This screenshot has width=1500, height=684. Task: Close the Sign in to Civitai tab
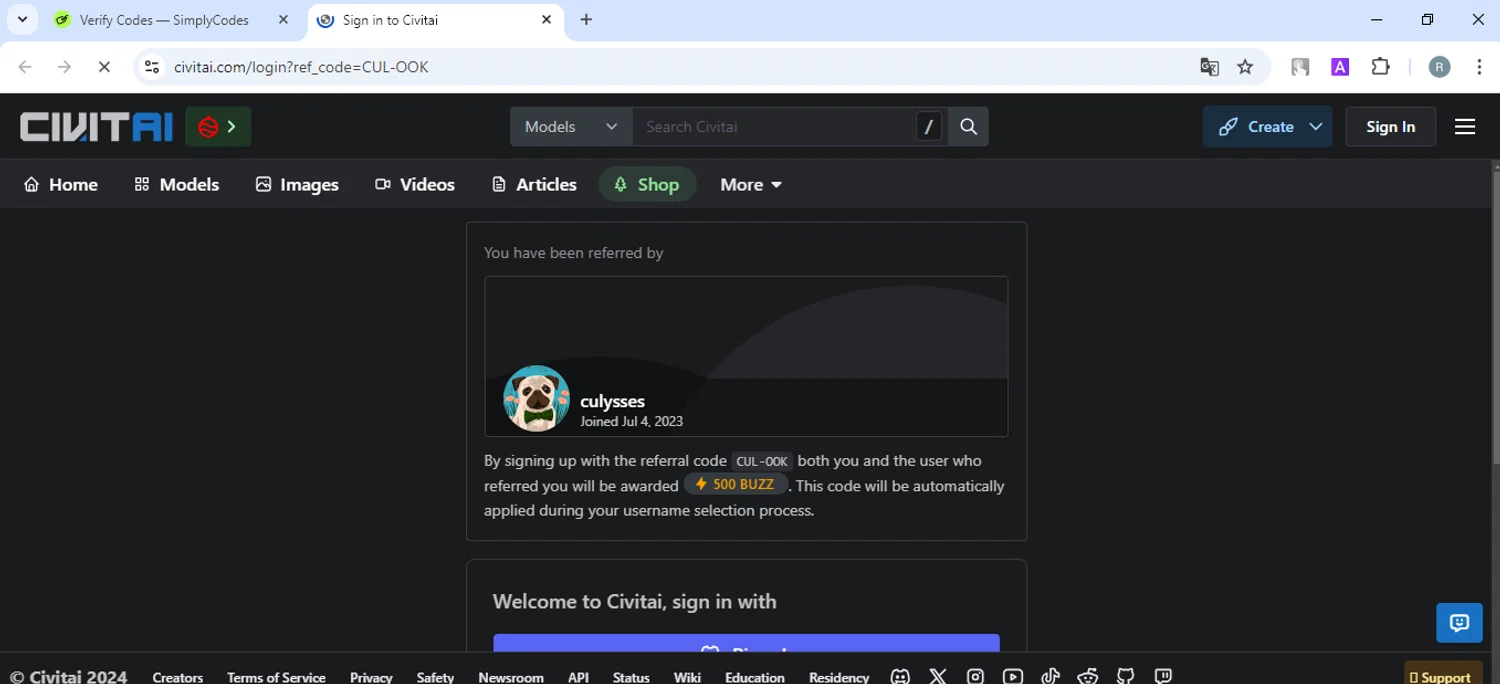click(546, 20)
